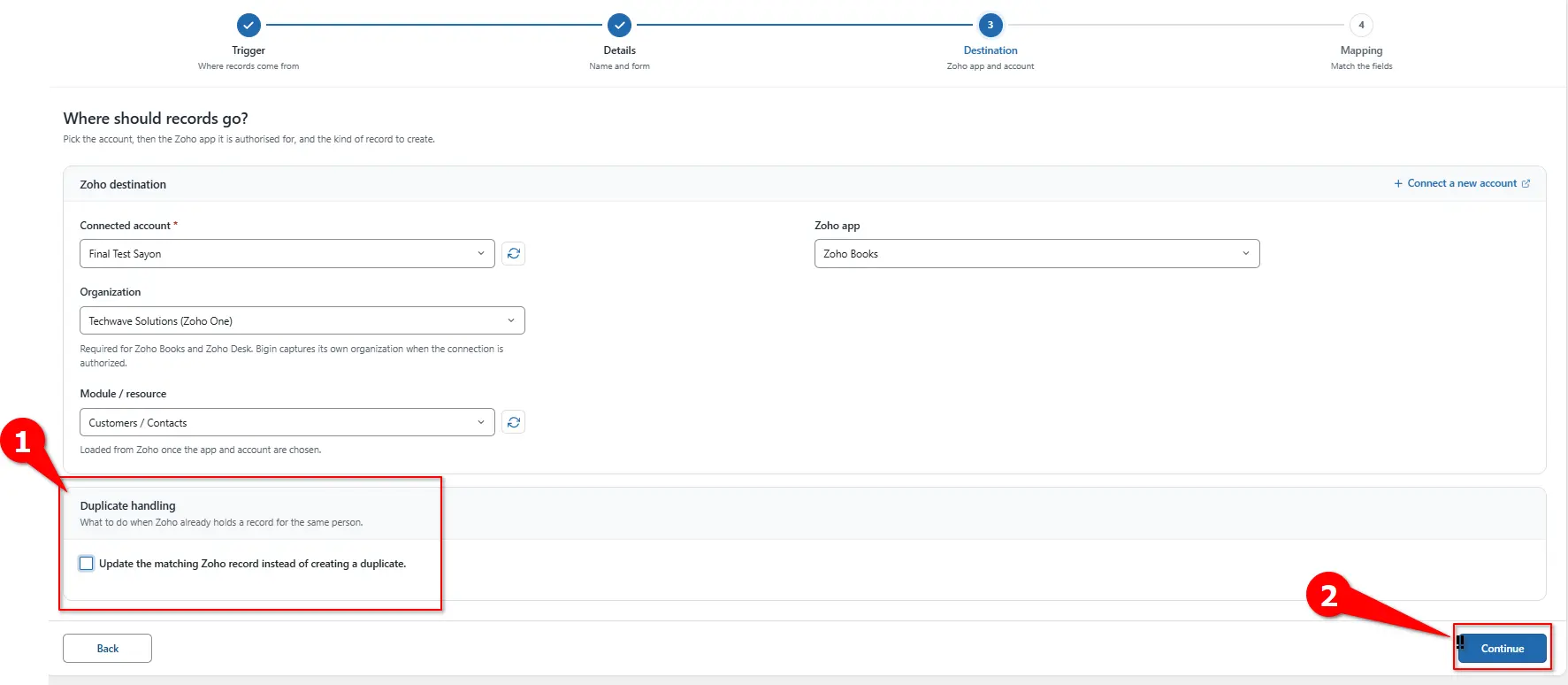Click the Back button
Screen dimensions: 1568x685
(x=107, y=648)
